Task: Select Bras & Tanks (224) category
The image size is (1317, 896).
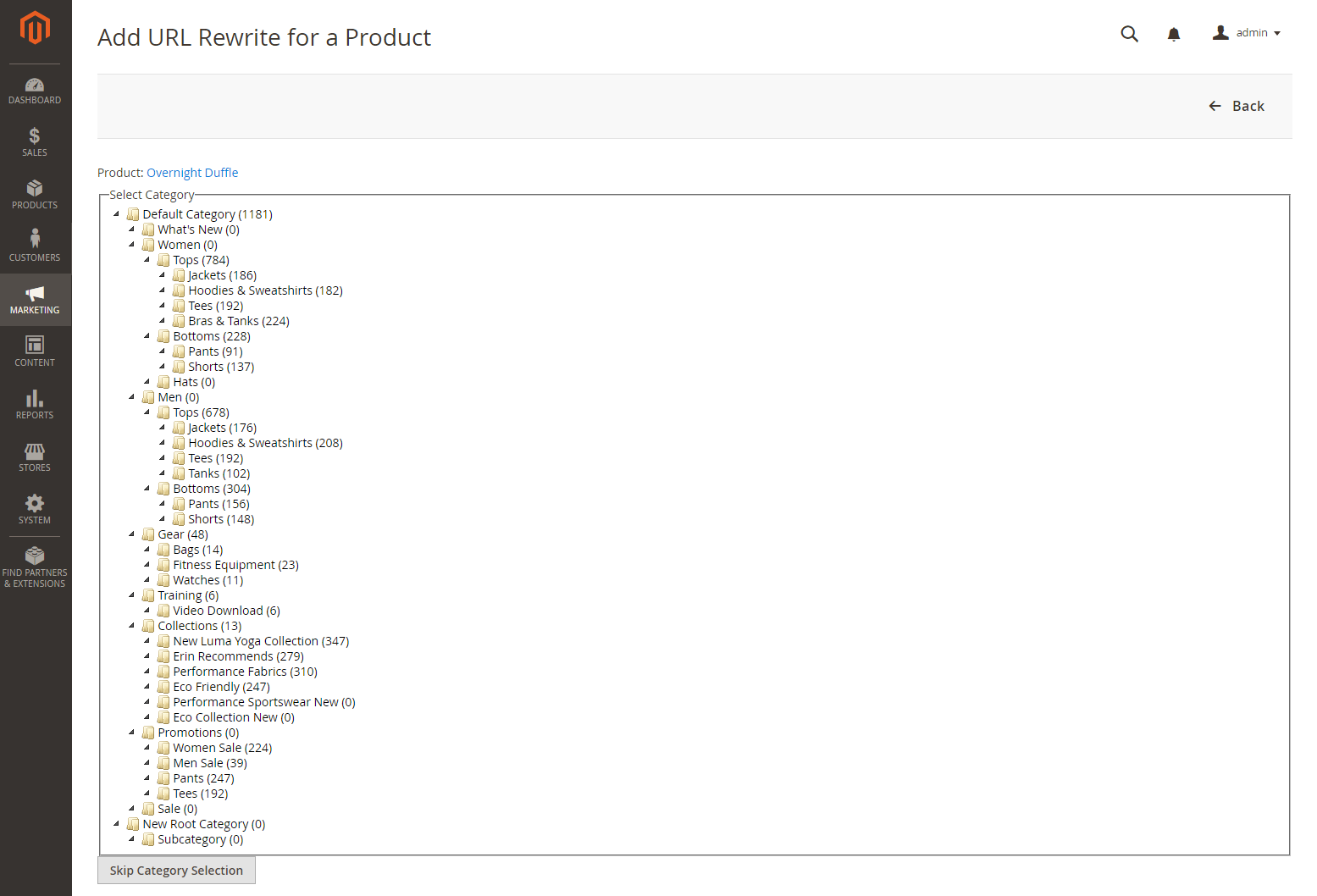Action: tap(239, 321)
